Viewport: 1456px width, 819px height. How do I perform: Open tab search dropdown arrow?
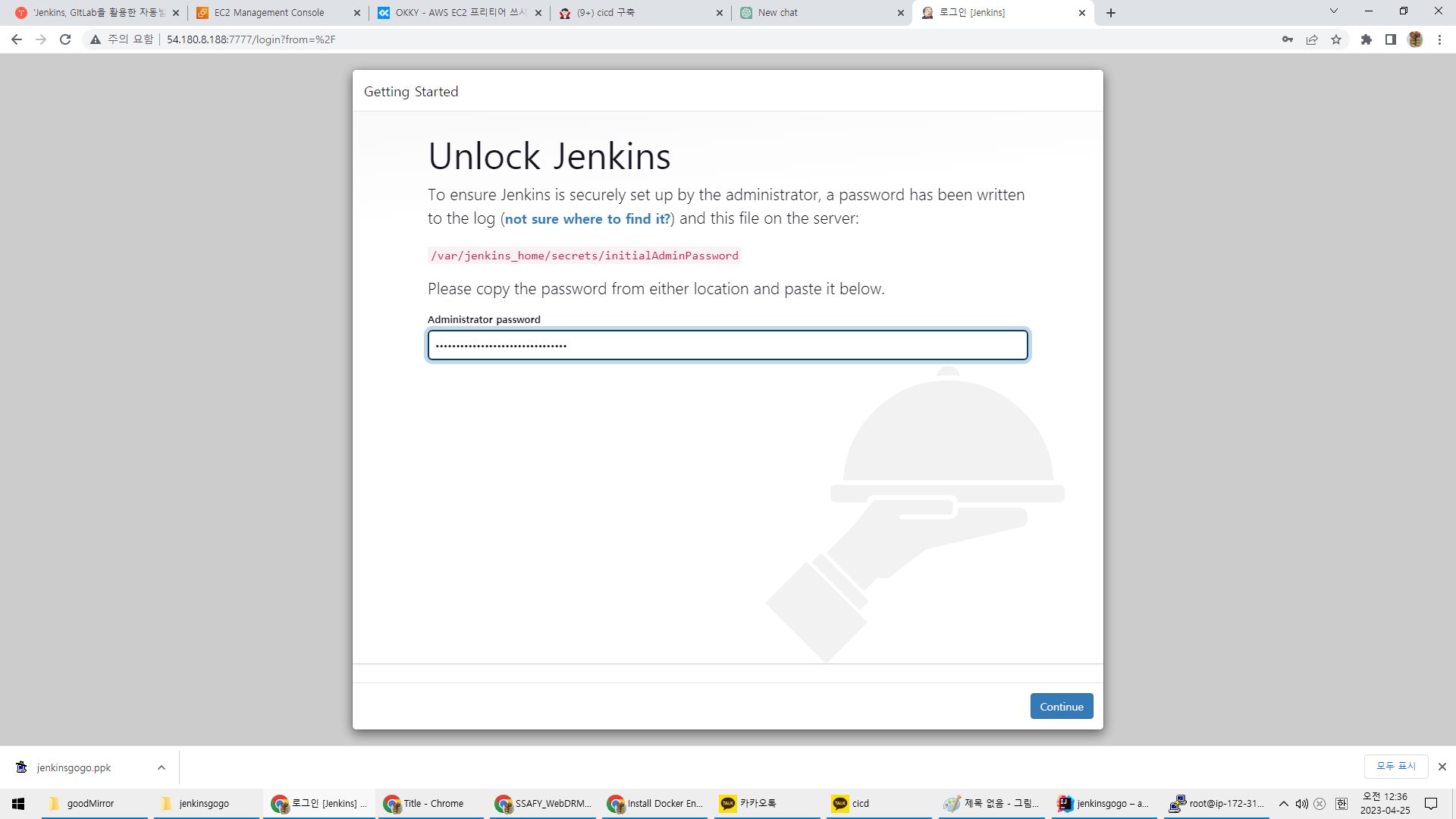1334,11
